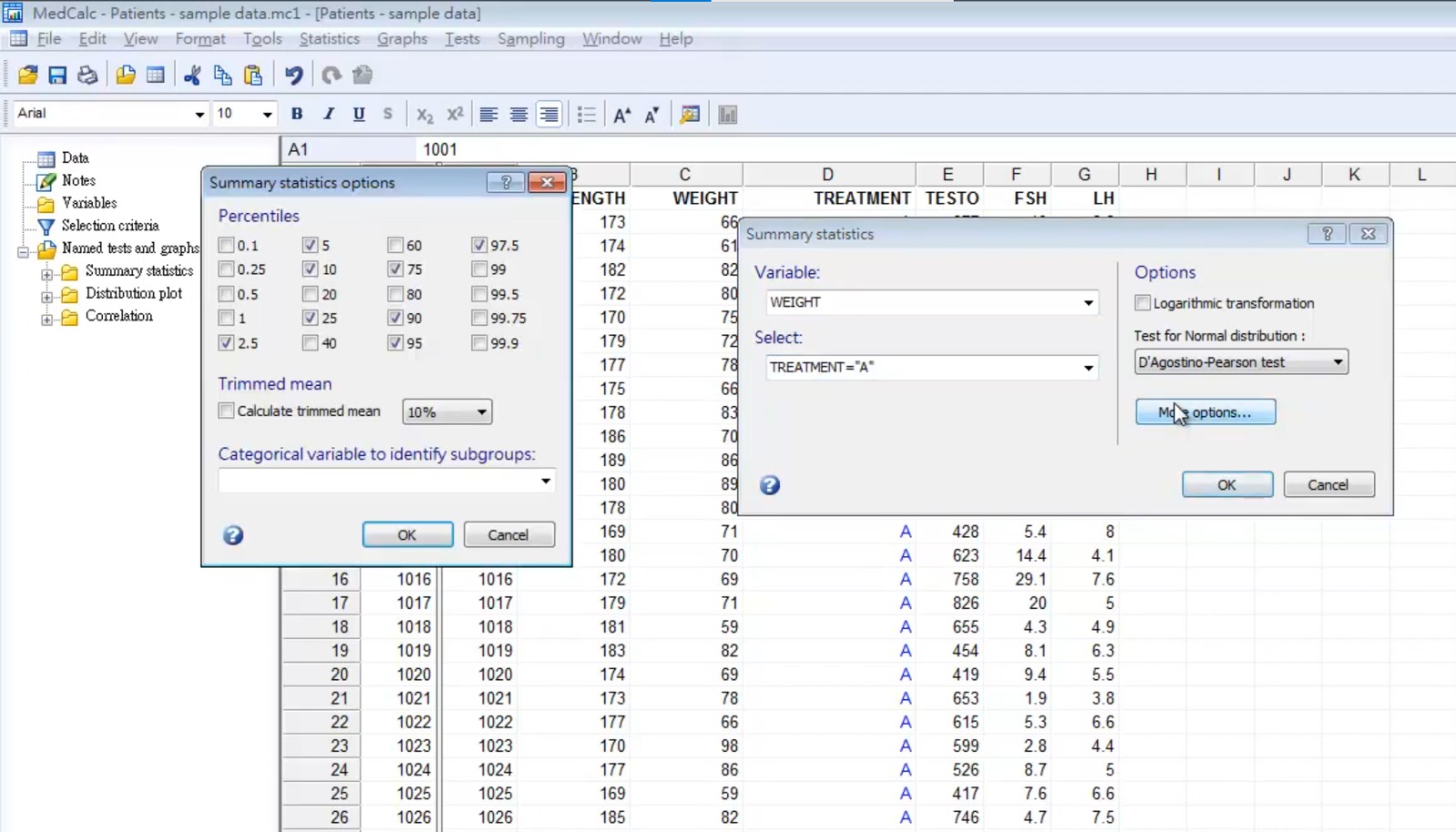The height and width of the screenshot is (832, 1456).
Task: Align text right
Action: coord(549,114)
